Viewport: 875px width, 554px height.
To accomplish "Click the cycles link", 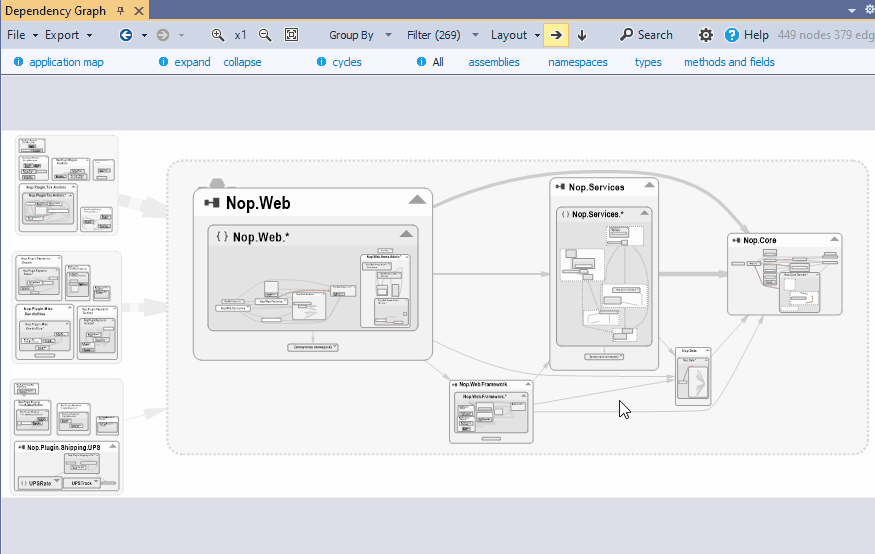I will click(x=347, y=62).
